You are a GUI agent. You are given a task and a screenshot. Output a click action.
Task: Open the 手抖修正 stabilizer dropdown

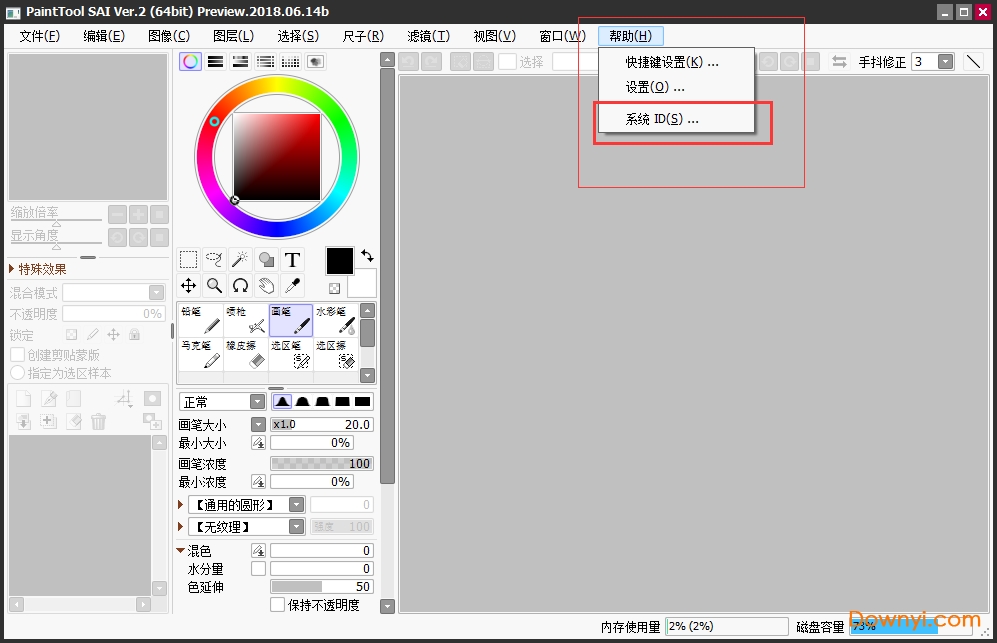tap(945, 62)
